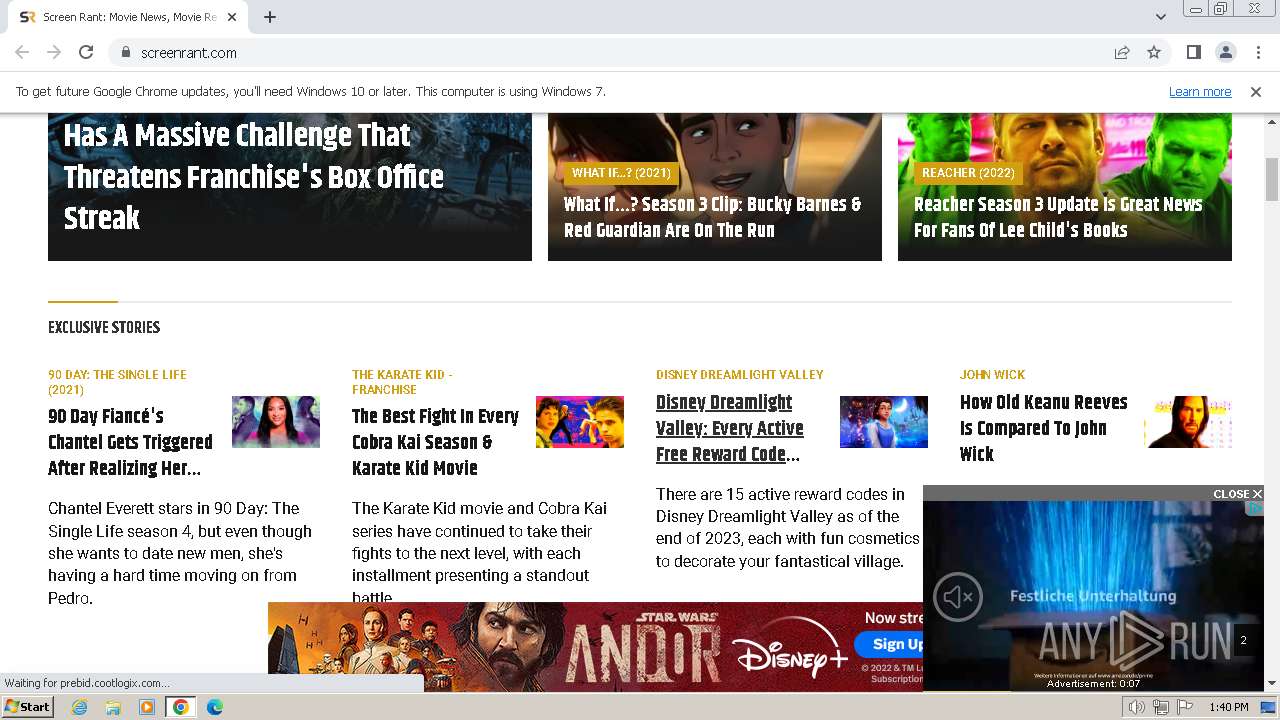
Task: Click the Cobra Kai fight thumbnail
Action: point(580,422)
